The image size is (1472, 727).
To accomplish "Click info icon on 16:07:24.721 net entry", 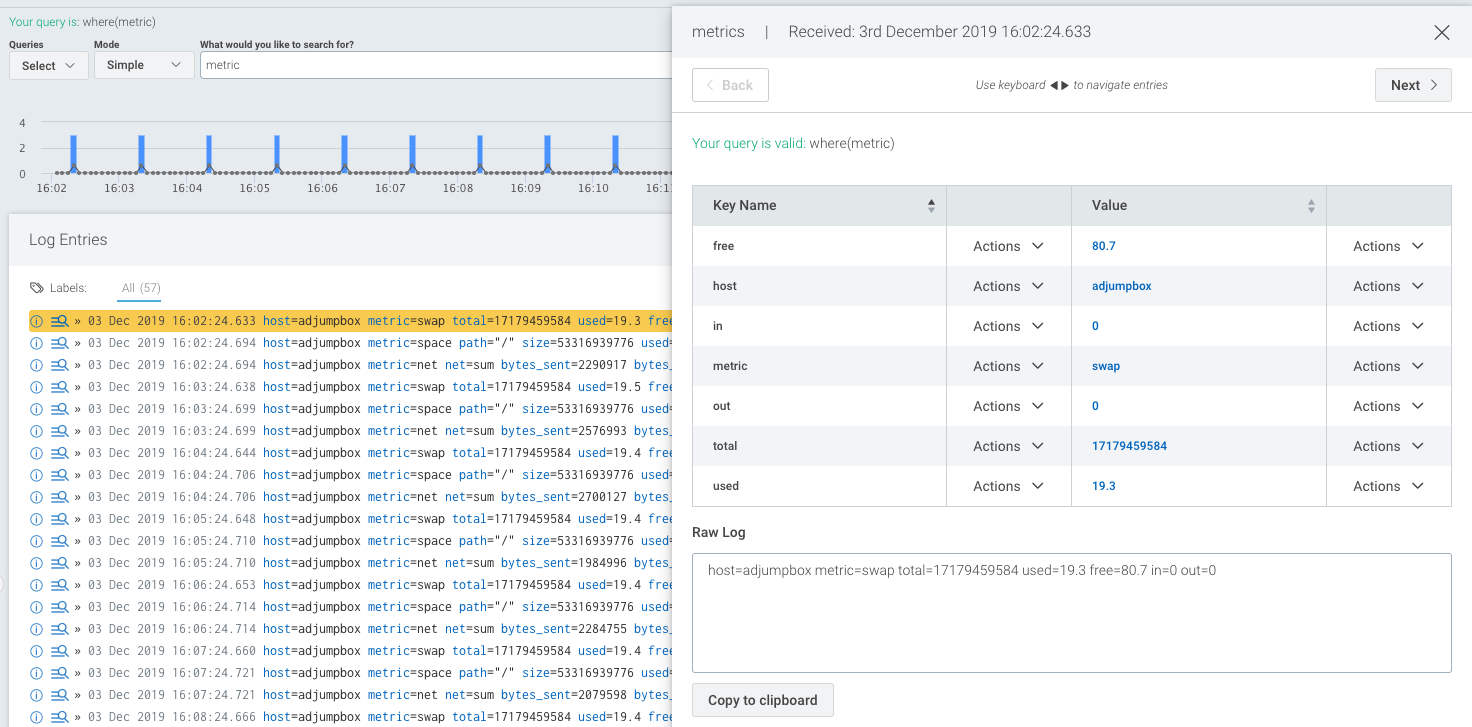I will [37, 695].
